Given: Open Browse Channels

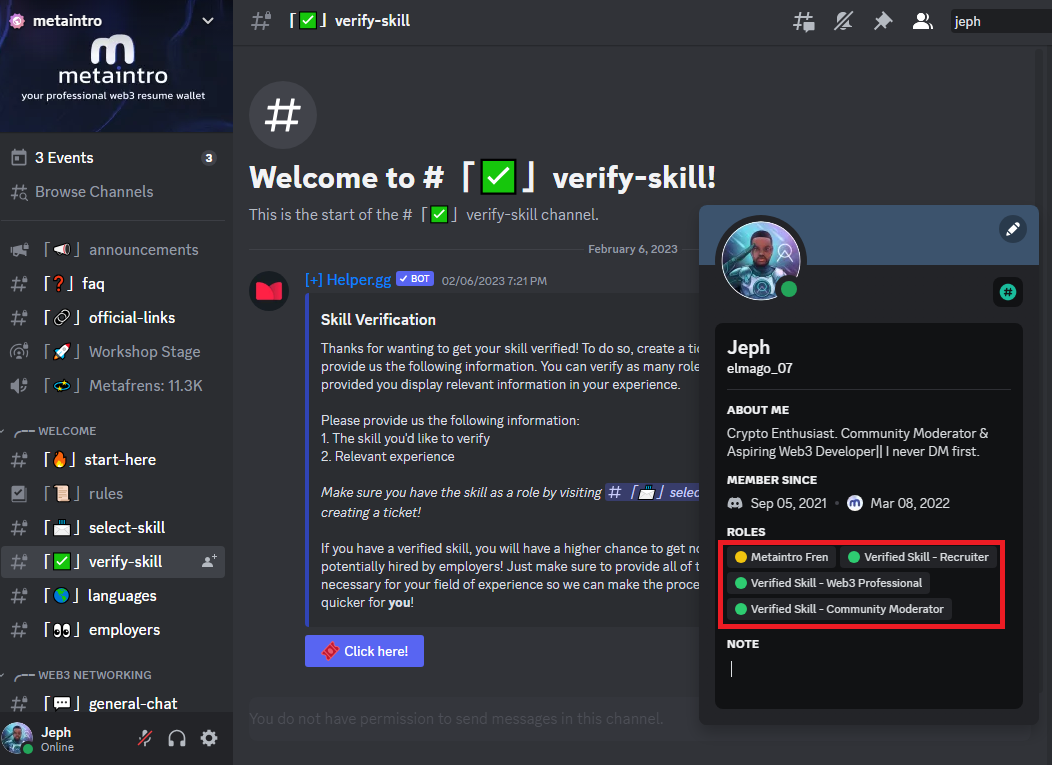Looking at the screenshot, I should (x=113, y=192).
